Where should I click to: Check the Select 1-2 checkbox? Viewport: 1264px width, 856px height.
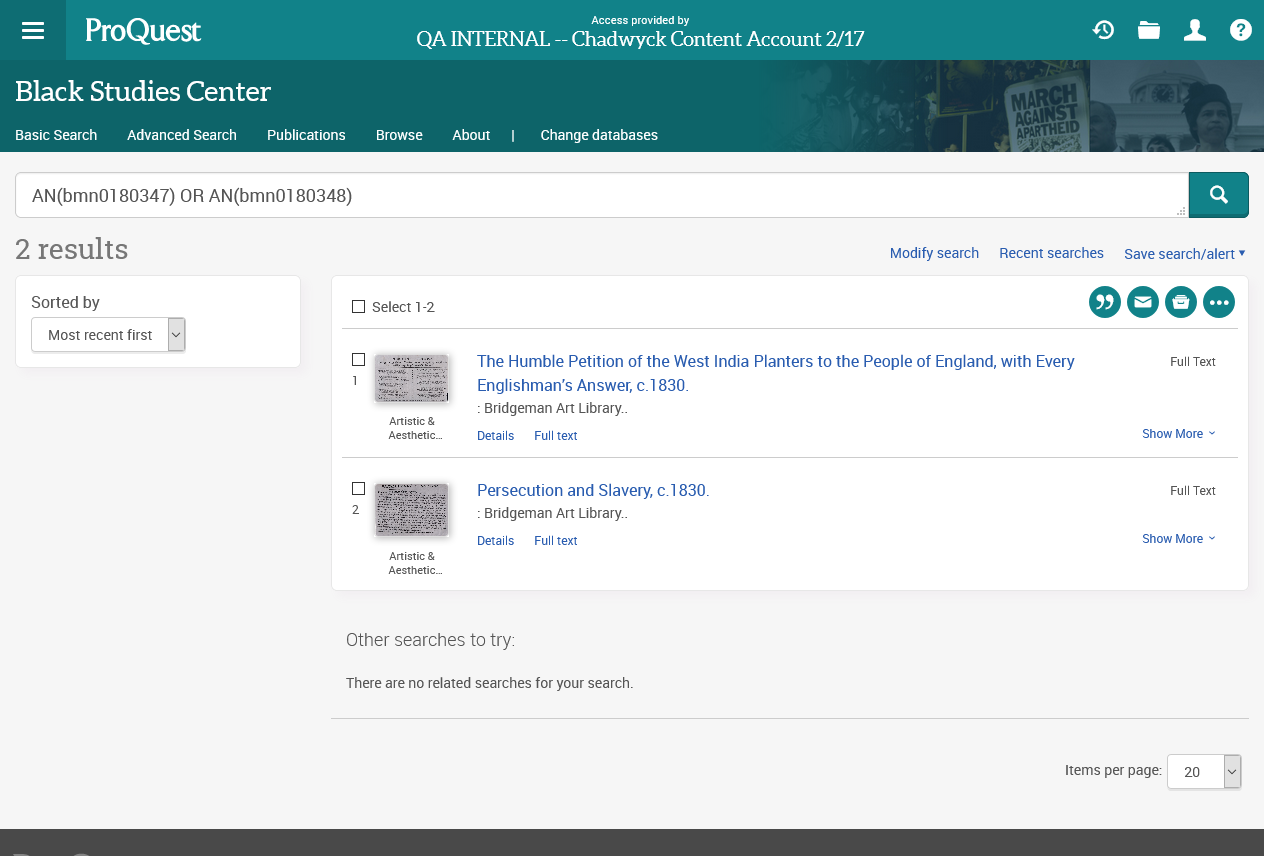point(358,307)
